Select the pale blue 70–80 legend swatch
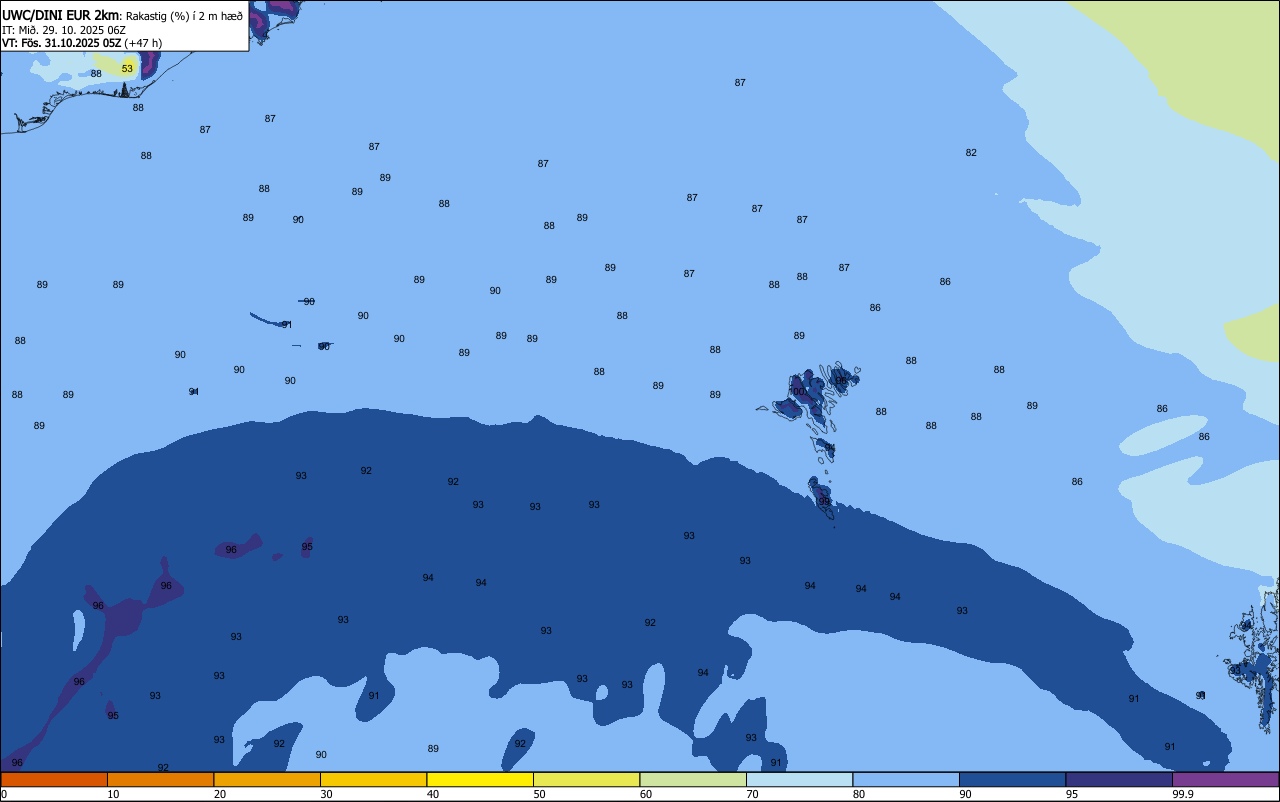 (x=799, y=779)
